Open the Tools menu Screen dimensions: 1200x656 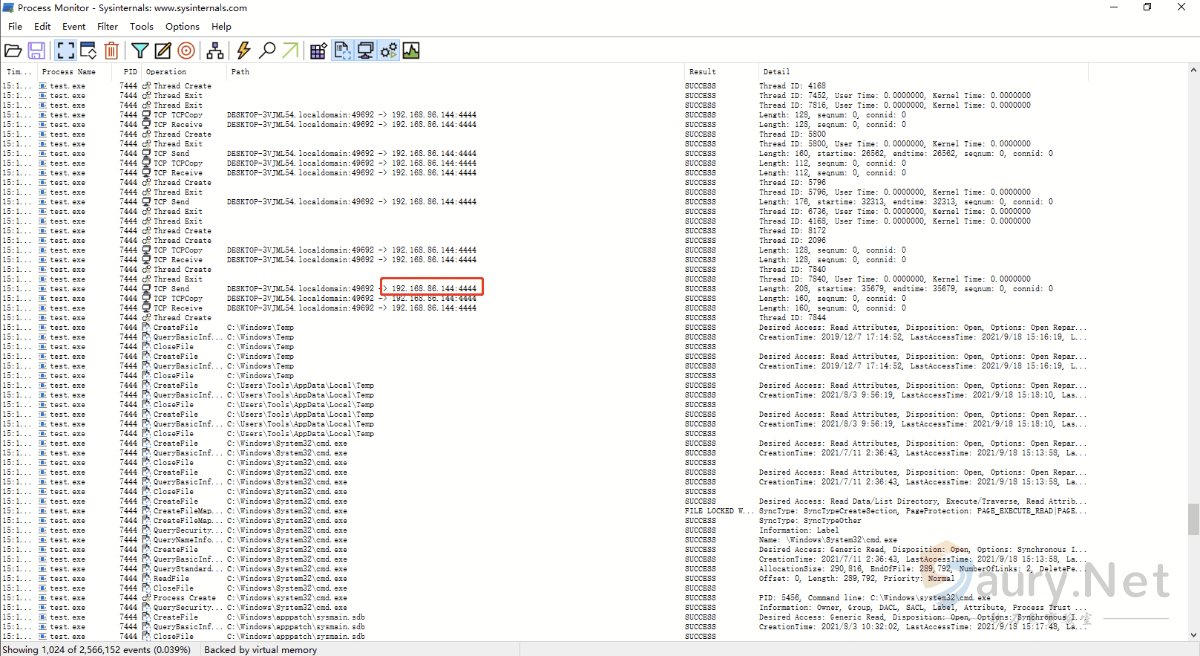pyautogui.click(x=142, y=27)
